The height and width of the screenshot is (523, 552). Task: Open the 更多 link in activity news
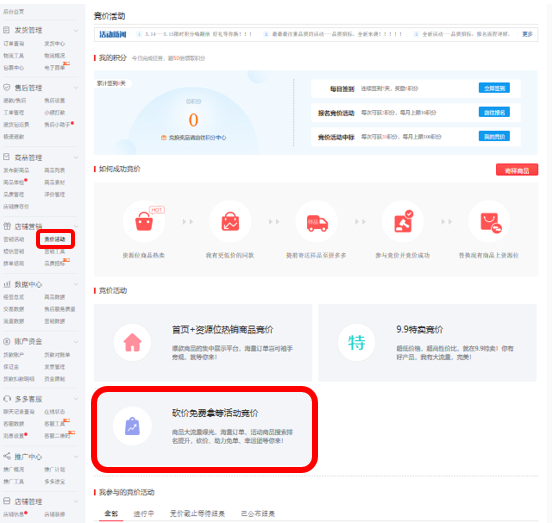click(x=527, y=34)
